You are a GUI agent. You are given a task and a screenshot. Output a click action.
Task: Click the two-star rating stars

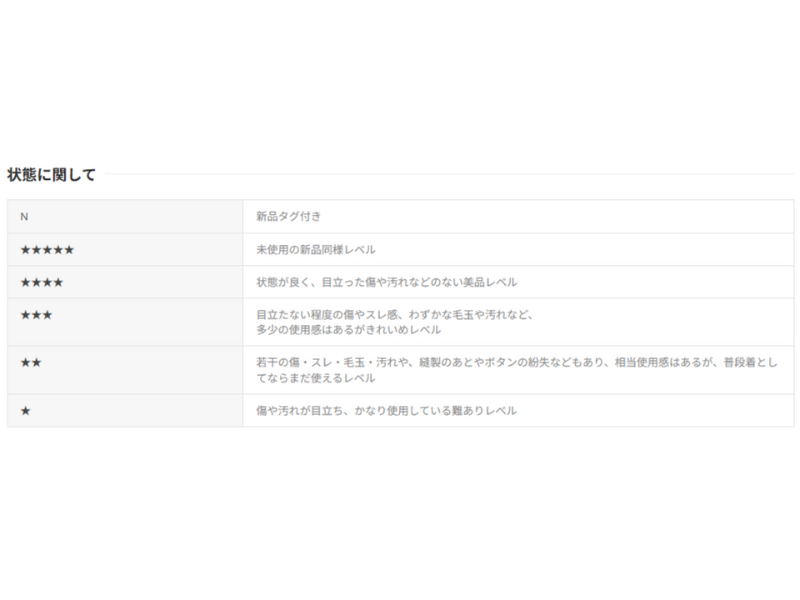(30, 363)
